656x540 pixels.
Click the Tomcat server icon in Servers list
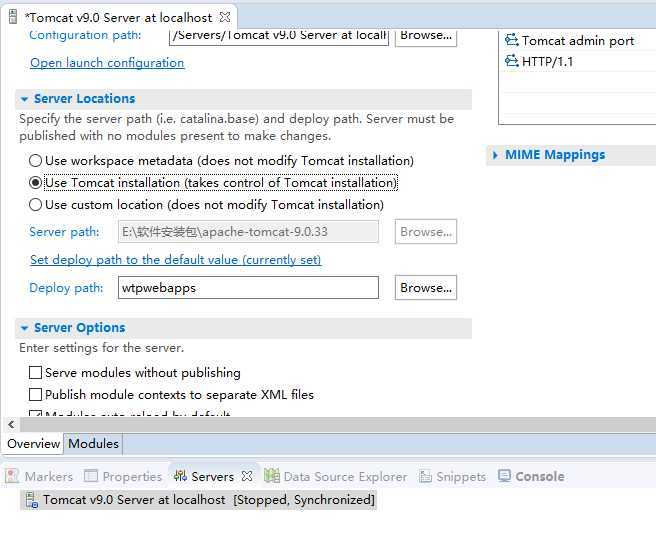[32, 500]
